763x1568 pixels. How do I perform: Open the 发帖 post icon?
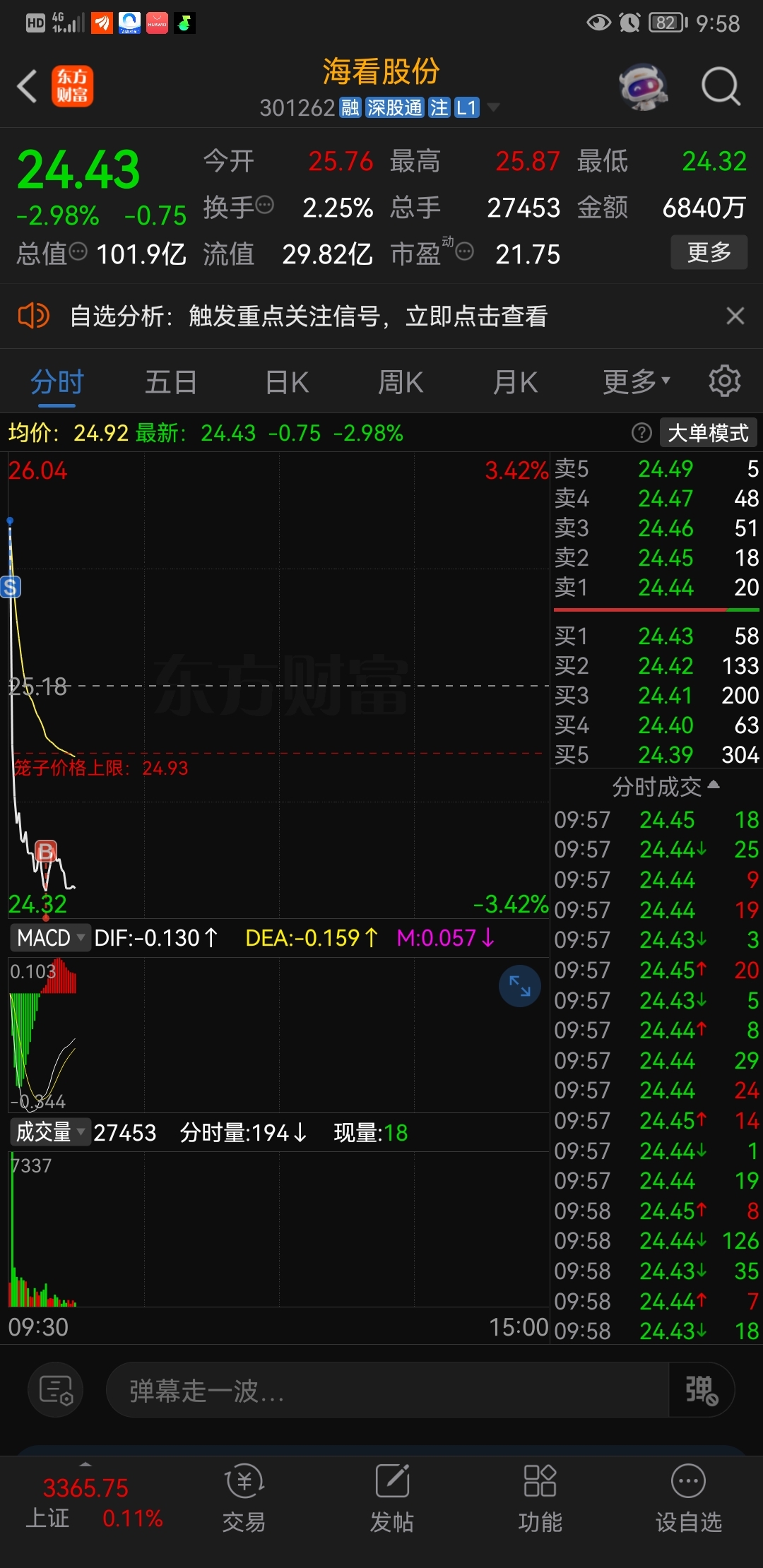pos(392,1497)
